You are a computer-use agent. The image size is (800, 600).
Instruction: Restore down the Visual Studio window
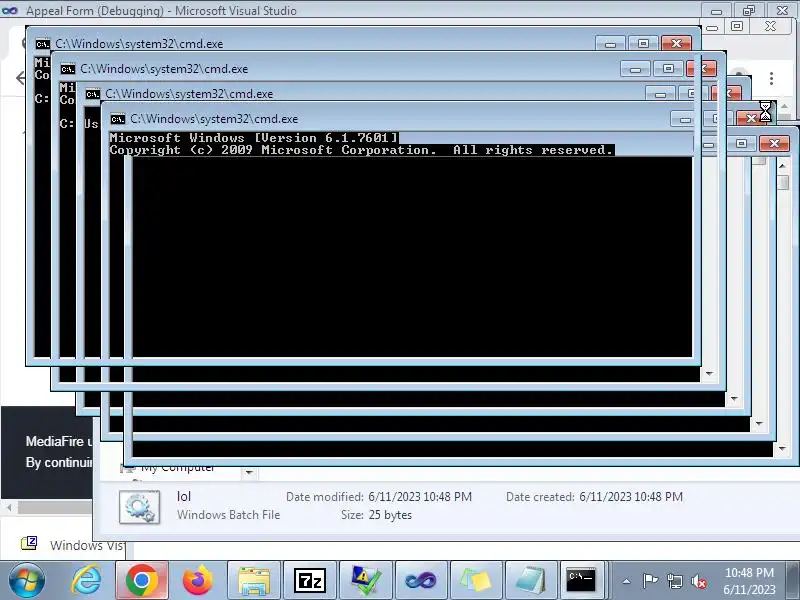coord(749,11)
